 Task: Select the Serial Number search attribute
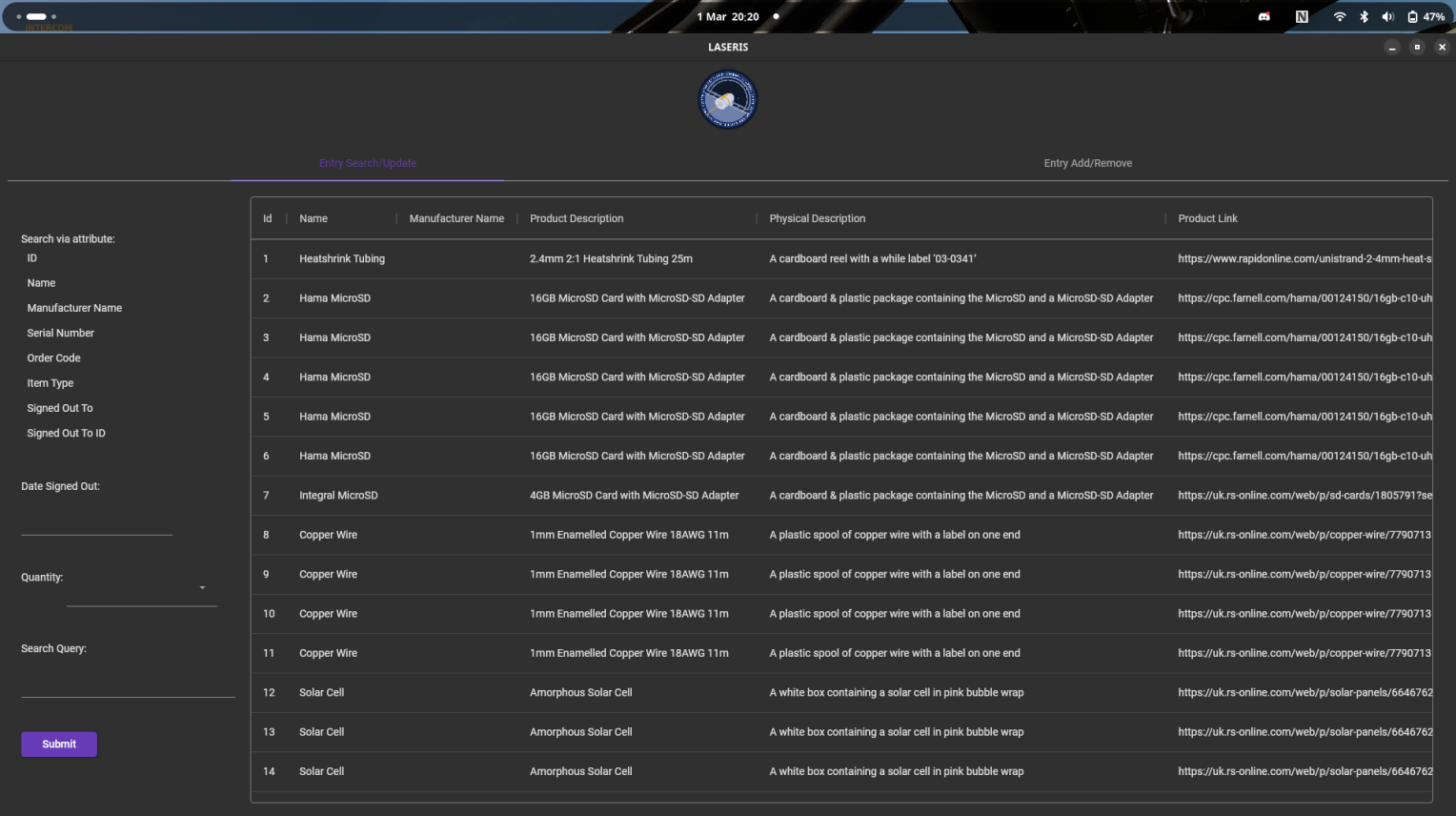pyautogui.click(x=61, y=334)
